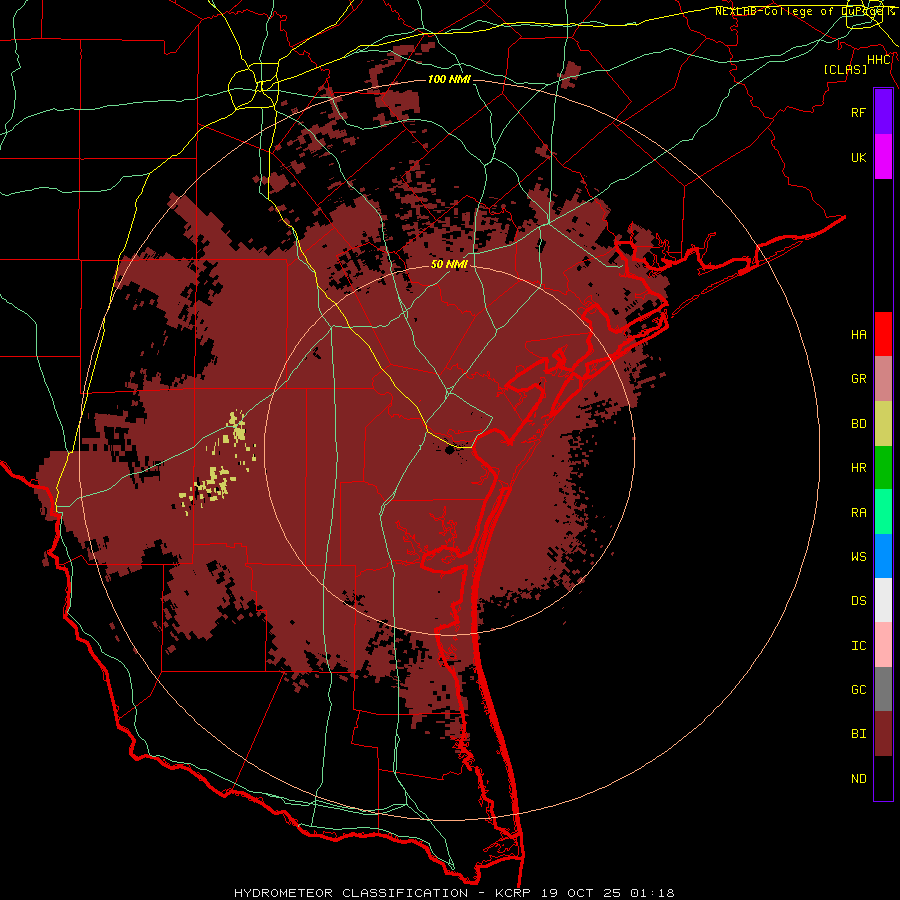Click the GC legend label
Screen dimensions: 900x900
coord(858,690)
